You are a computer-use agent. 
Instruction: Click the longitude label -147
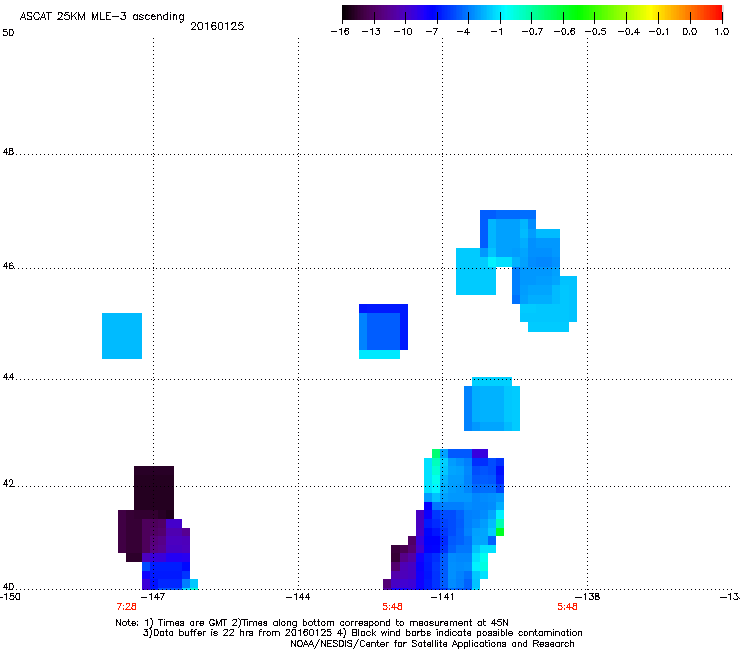[x=154, y=597]
